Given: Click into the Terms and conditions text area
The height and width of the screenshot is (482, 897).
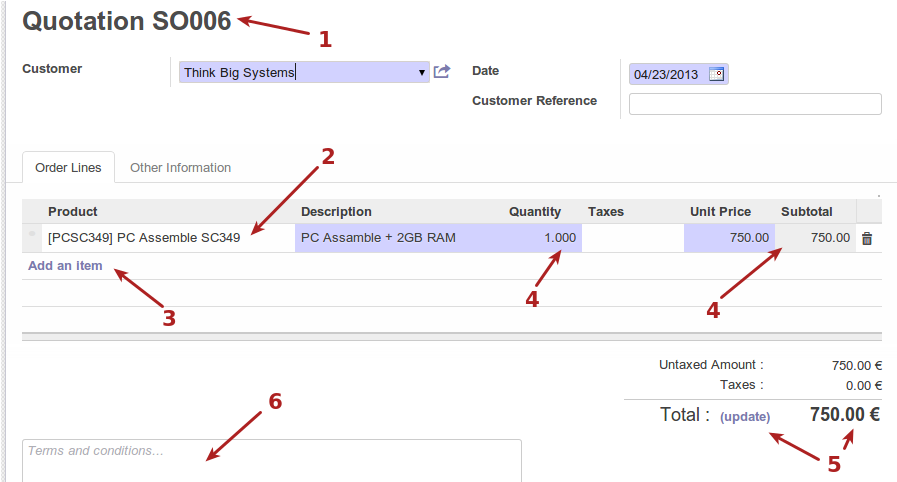Looking at the screenshot, I should pyautogui.click(x=271, y=460).
